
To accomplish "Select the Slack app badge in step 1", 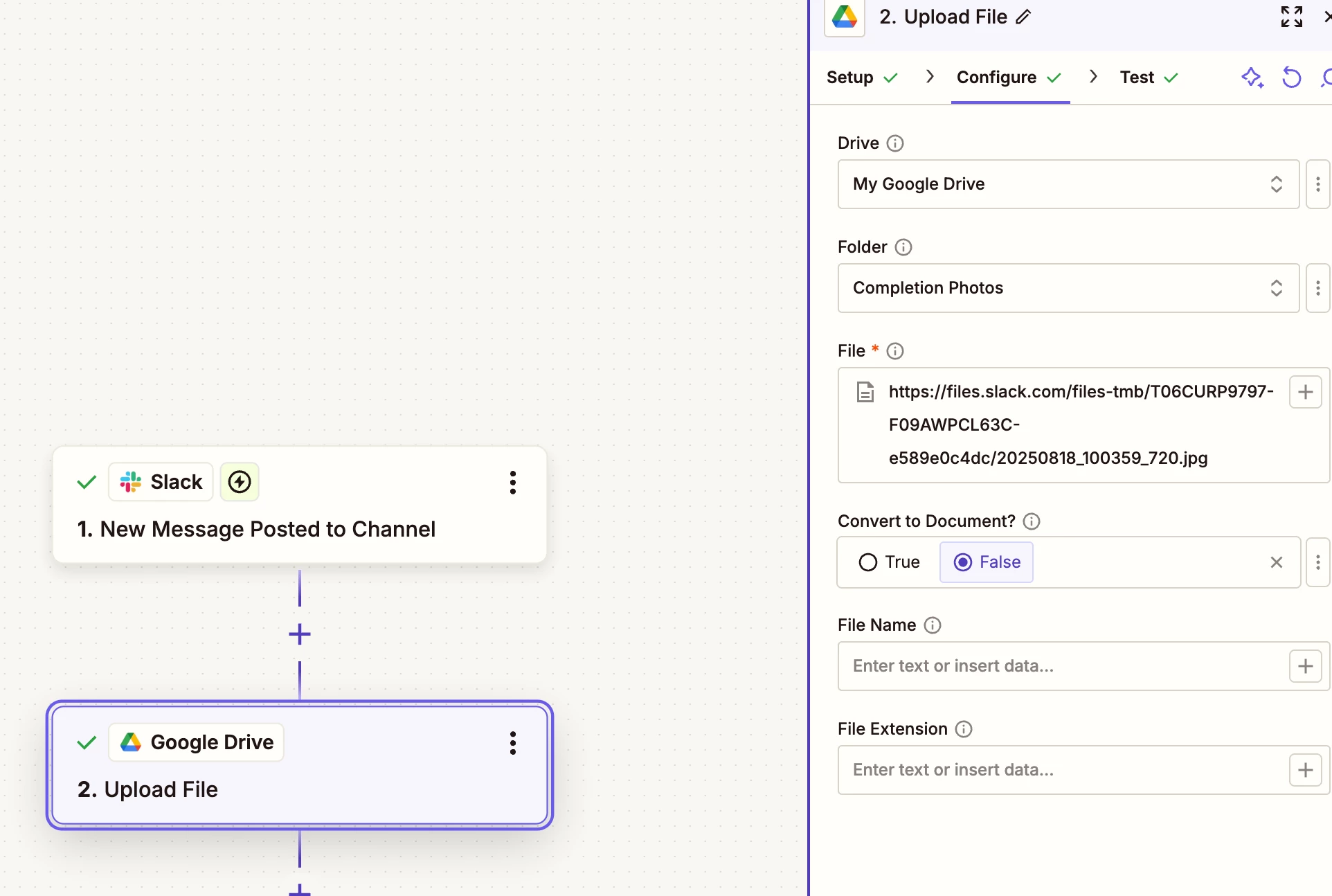I will coord(161,482).
